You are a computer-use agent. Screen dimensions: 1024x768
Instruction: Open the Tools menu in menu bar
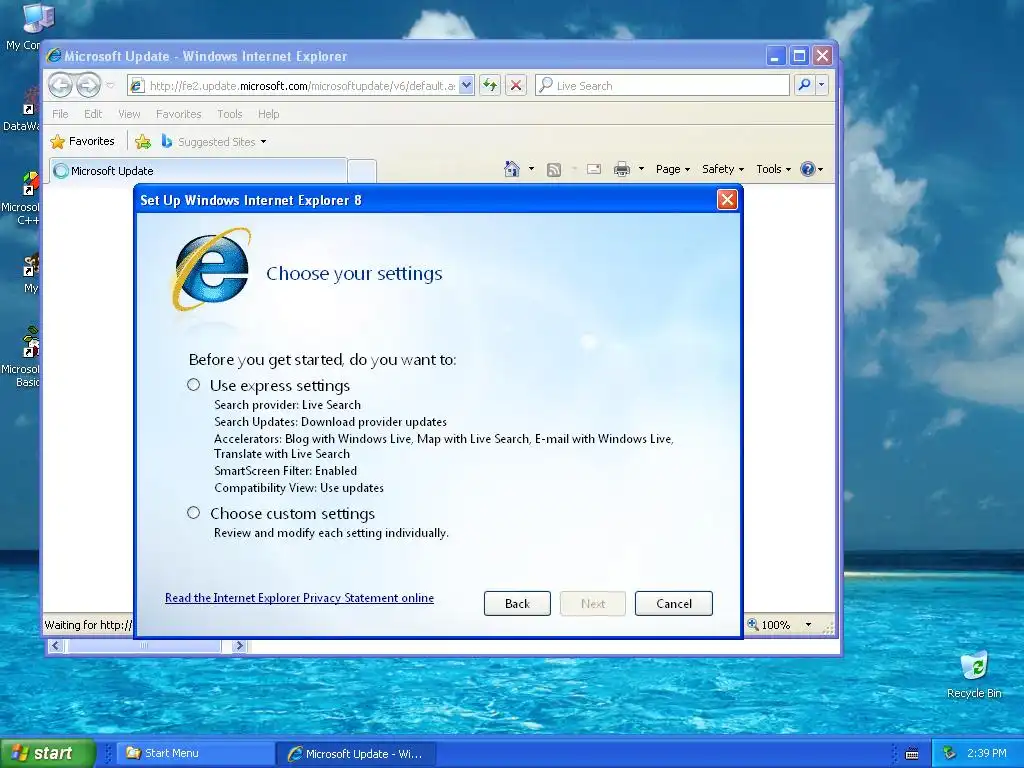[229, 114]
